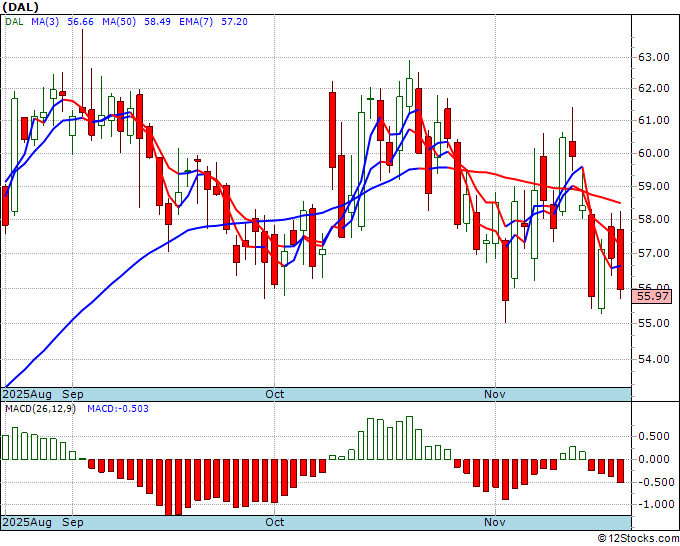This screenshot has height=546, width=680.
Task: Click the MA(3) value 56.66
Action: pos(80,22)
